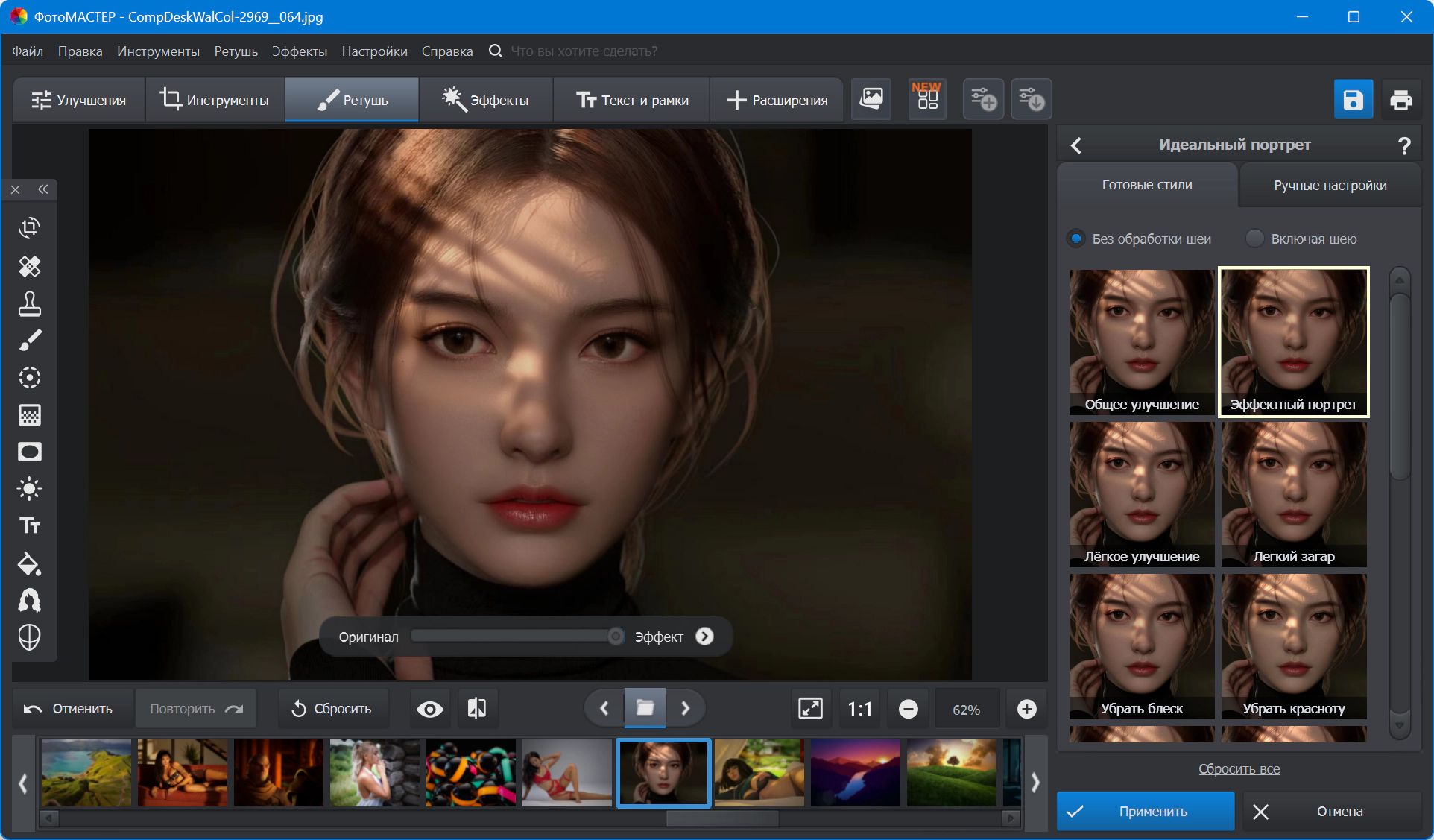
Task: Collapse left tool panel with double chevron
Action: [x=43, y=189]
